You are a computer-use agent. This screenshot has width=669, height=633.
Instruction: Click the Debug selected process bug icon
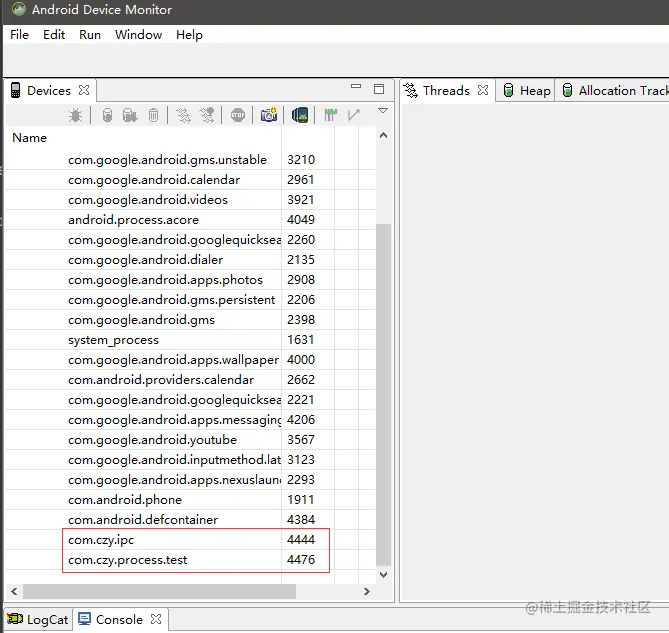point(76,115)
